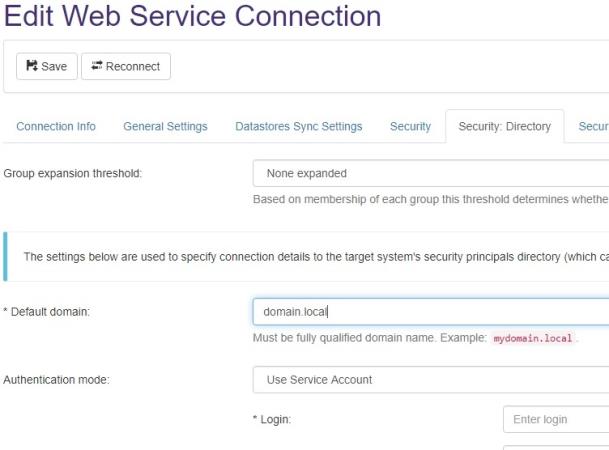Select the Security: Directory tab

[x=504, y=127]
